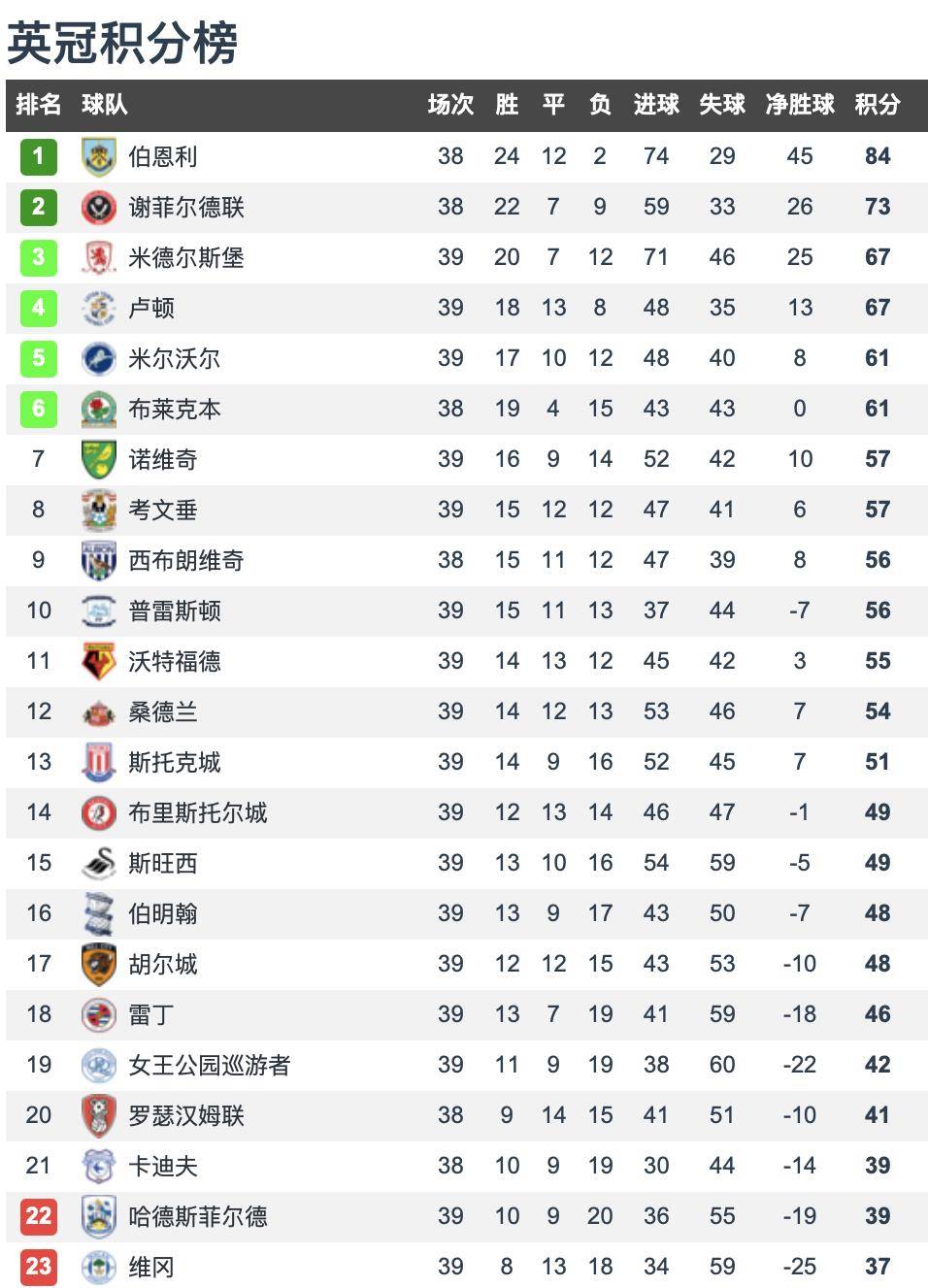Image resolution: width=928 pixels, height=1288 pixels.
Task: Click the Watford crest icon
Action: coord(98,661)
